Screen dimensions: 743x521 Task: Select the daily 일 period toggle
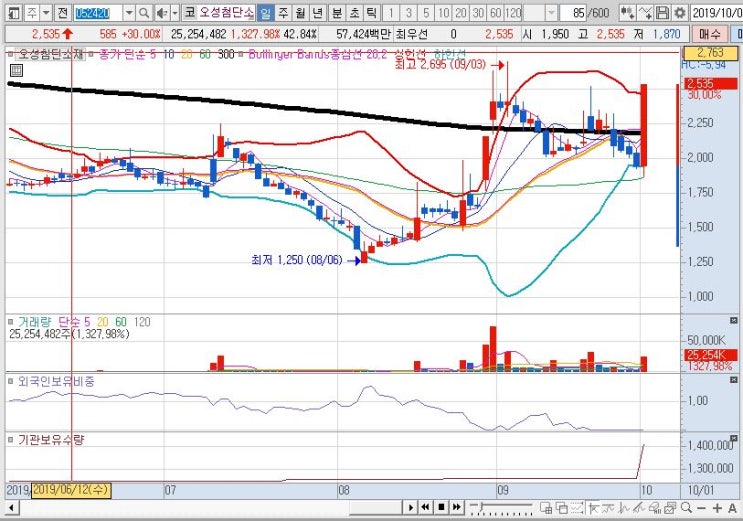tap(265, 13)
